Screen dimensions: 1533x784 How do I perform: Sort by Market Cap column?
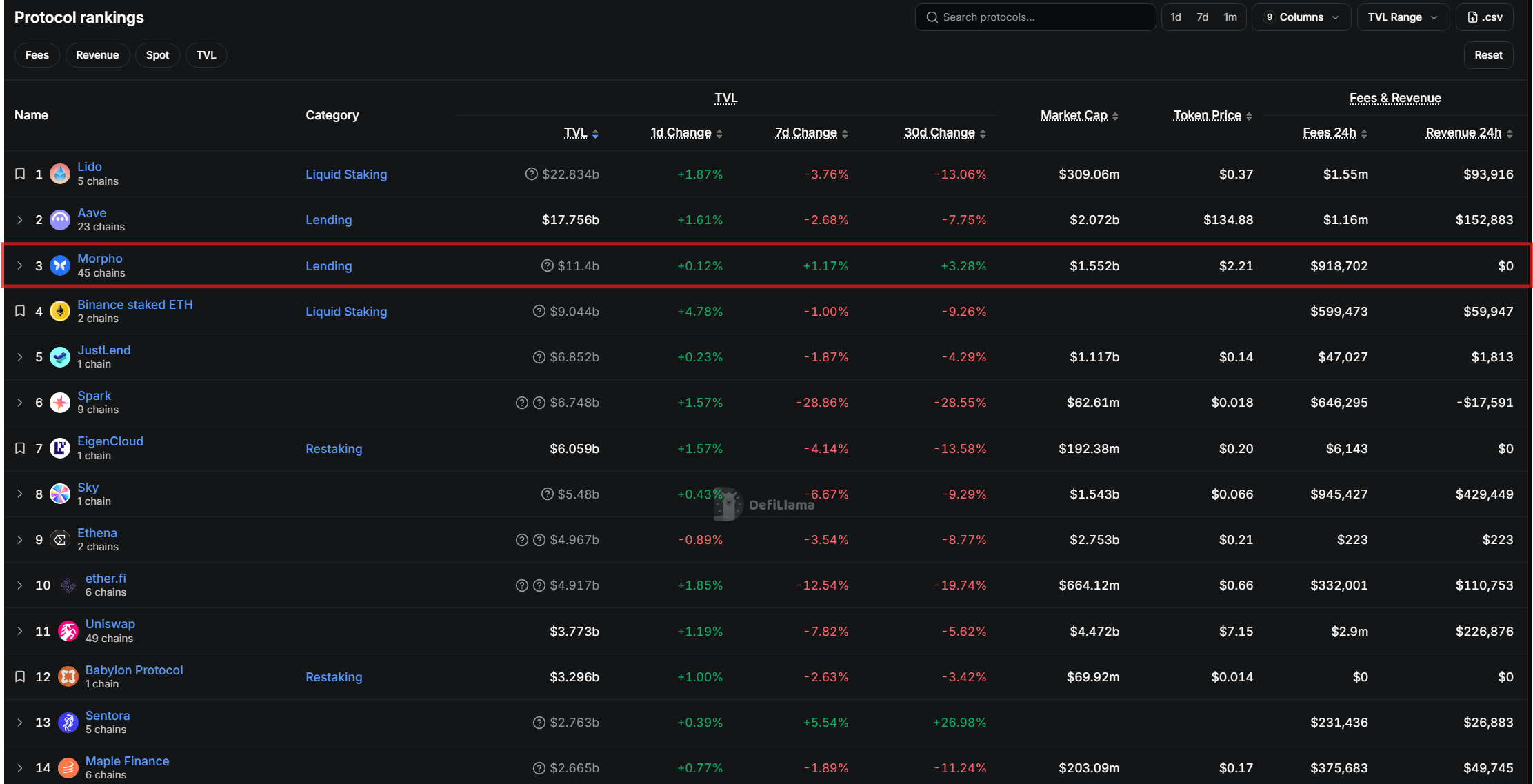1079,115
